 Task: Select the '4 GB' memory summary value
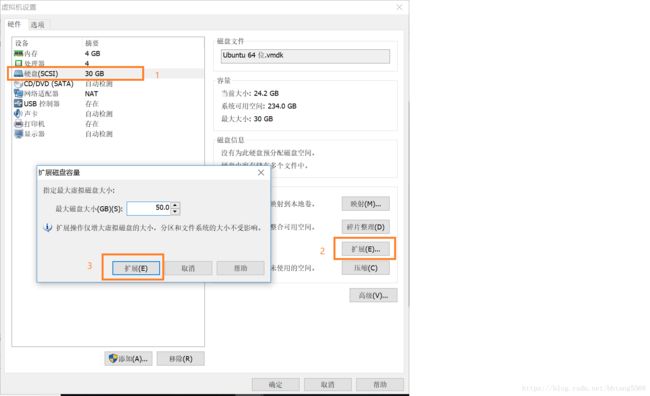point(92,53)
